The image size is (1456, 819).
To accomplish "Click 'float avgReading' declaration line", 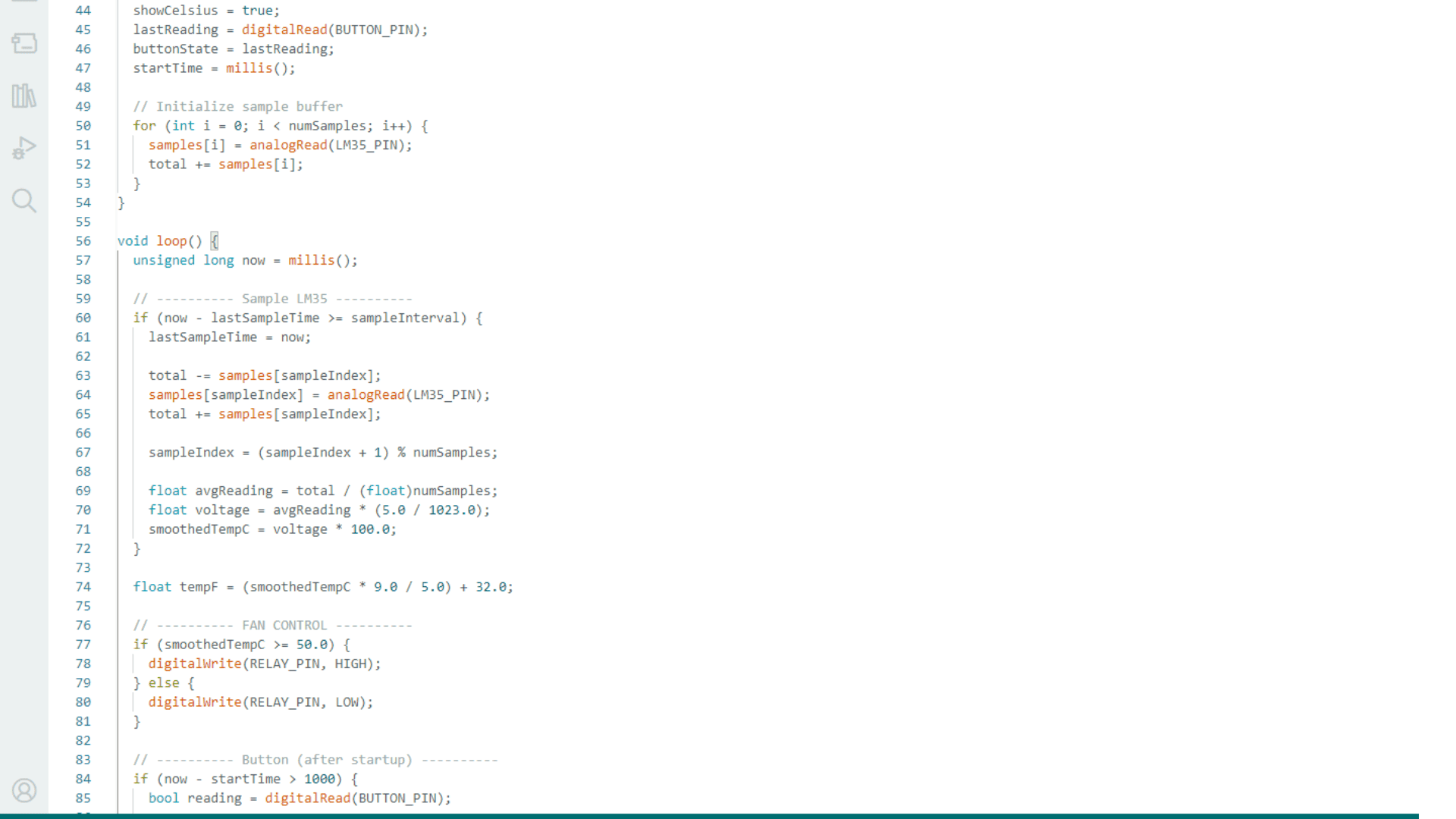I will coord(323,491).
